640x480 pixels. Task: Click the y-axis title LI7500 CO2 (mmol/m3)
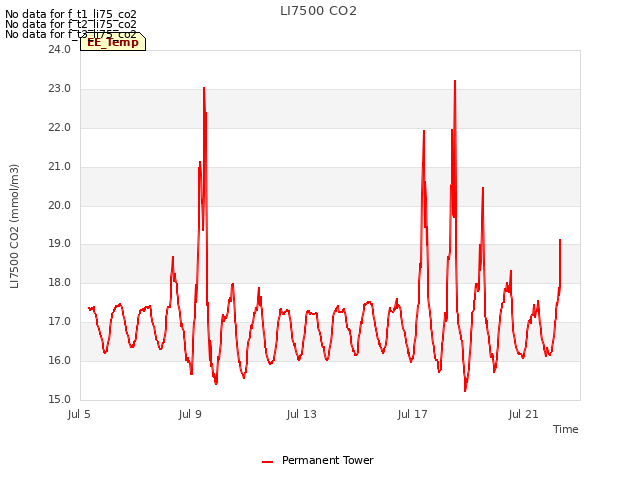(x=14, y=226)
